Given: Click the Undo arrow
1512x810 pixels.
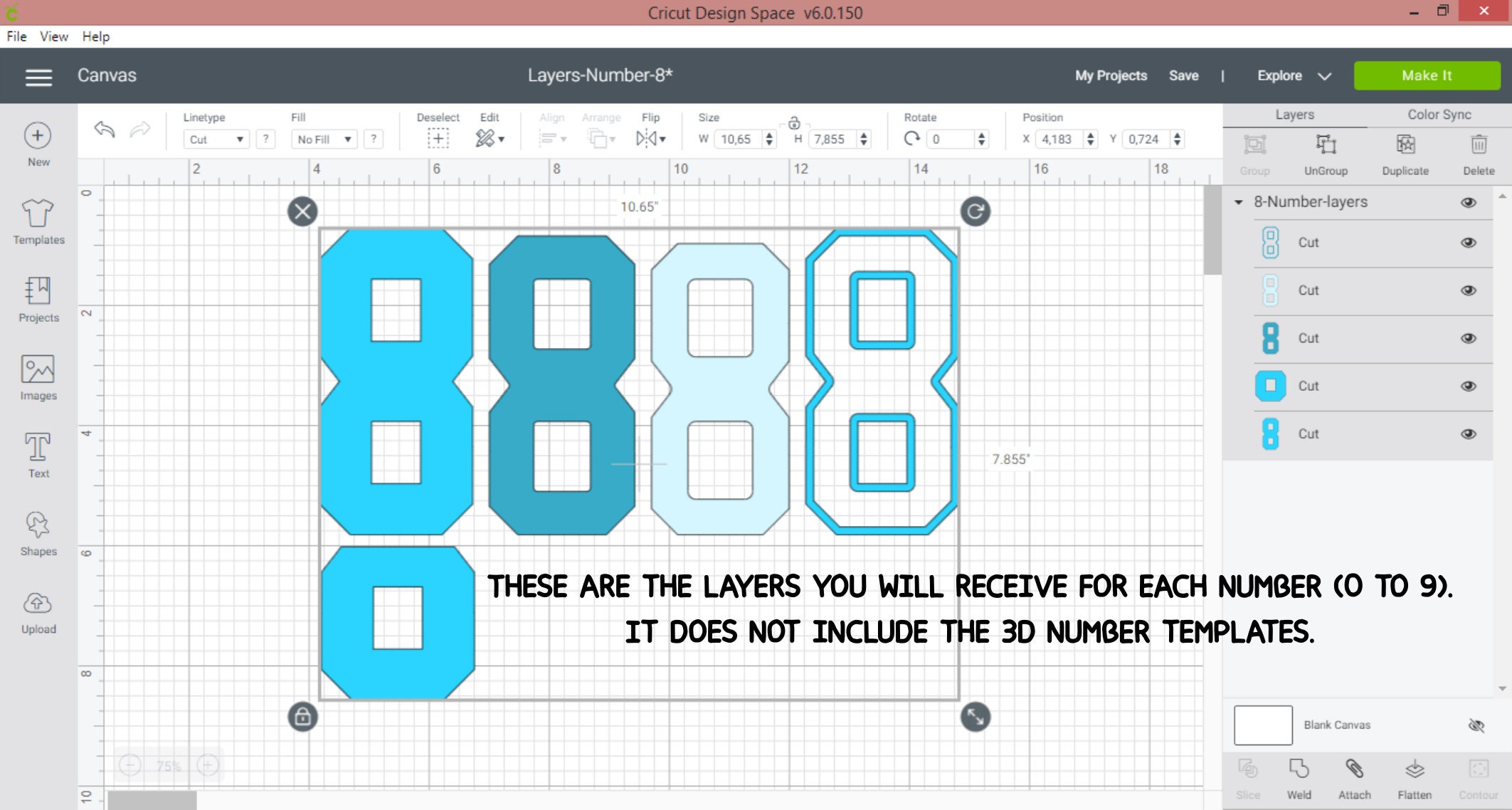Looking at the screenshot, I should click(x=103, y=130).
